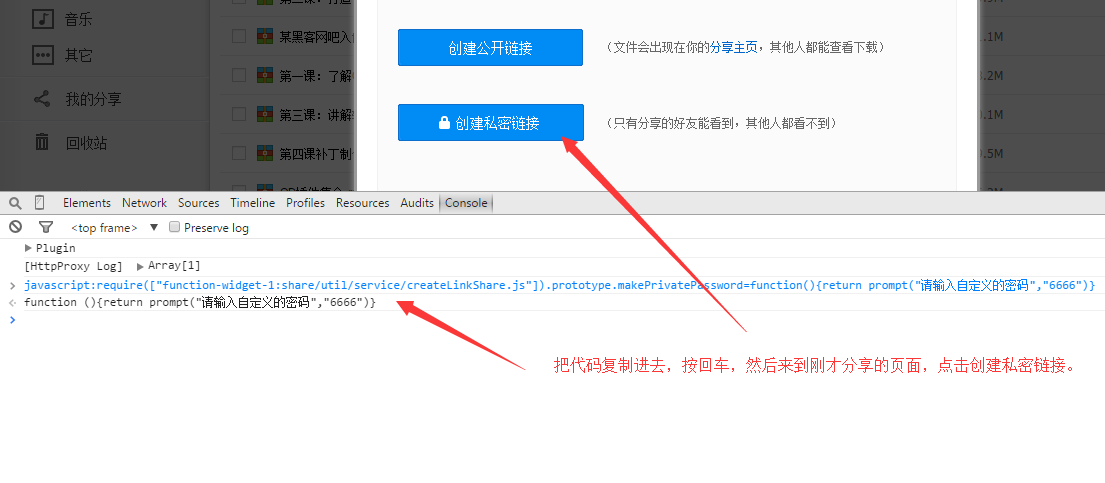Click the 其它 category icon
This screenshot has height=483, width=1105.
tap(43, 54)
